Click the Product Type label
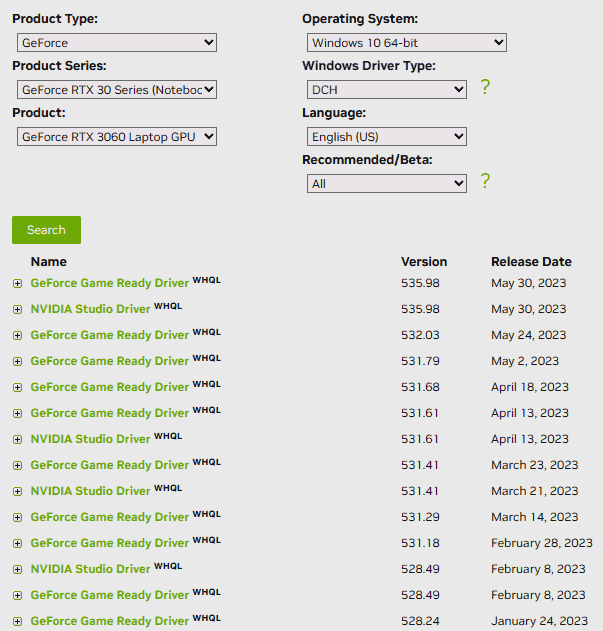Screen dimensions: 603x631 coord(55,19)
